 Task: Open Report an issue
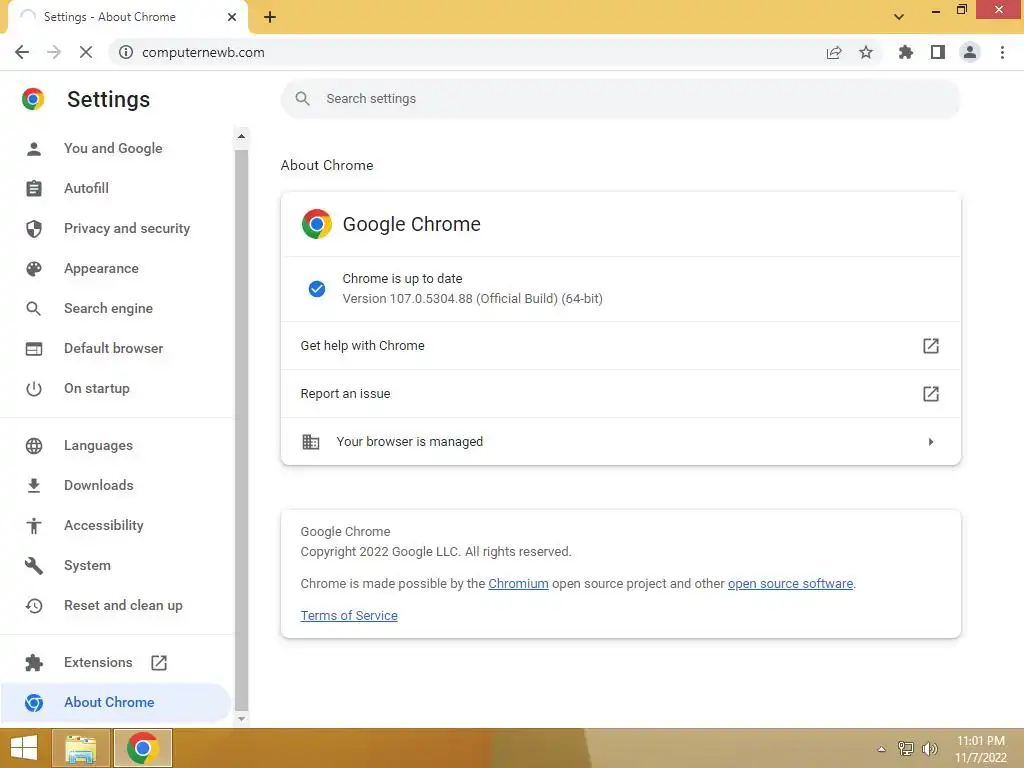(x=620, y=394)
